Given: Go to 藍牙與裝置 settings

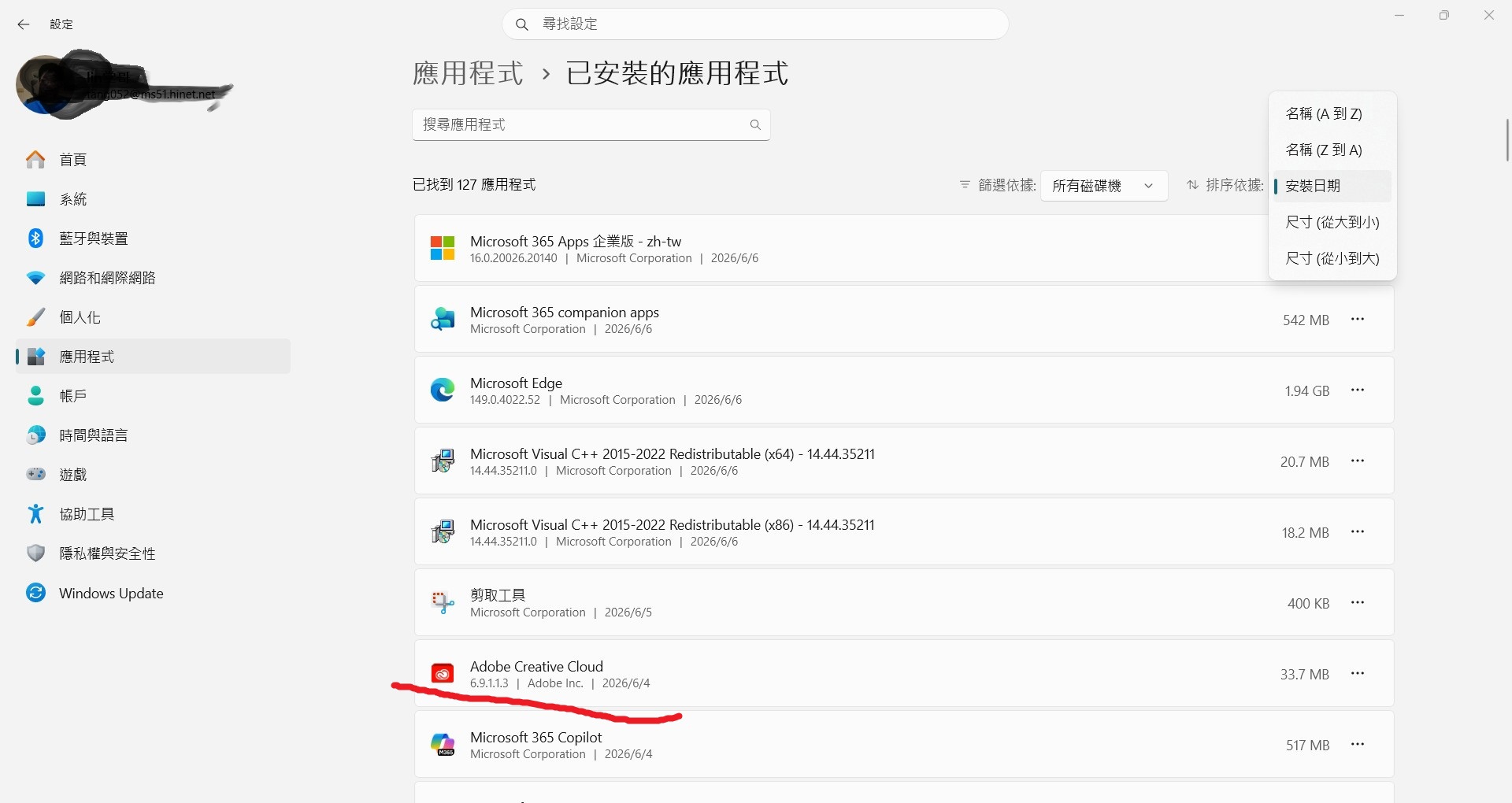Looking at the screenshot, I should (154, 239).
